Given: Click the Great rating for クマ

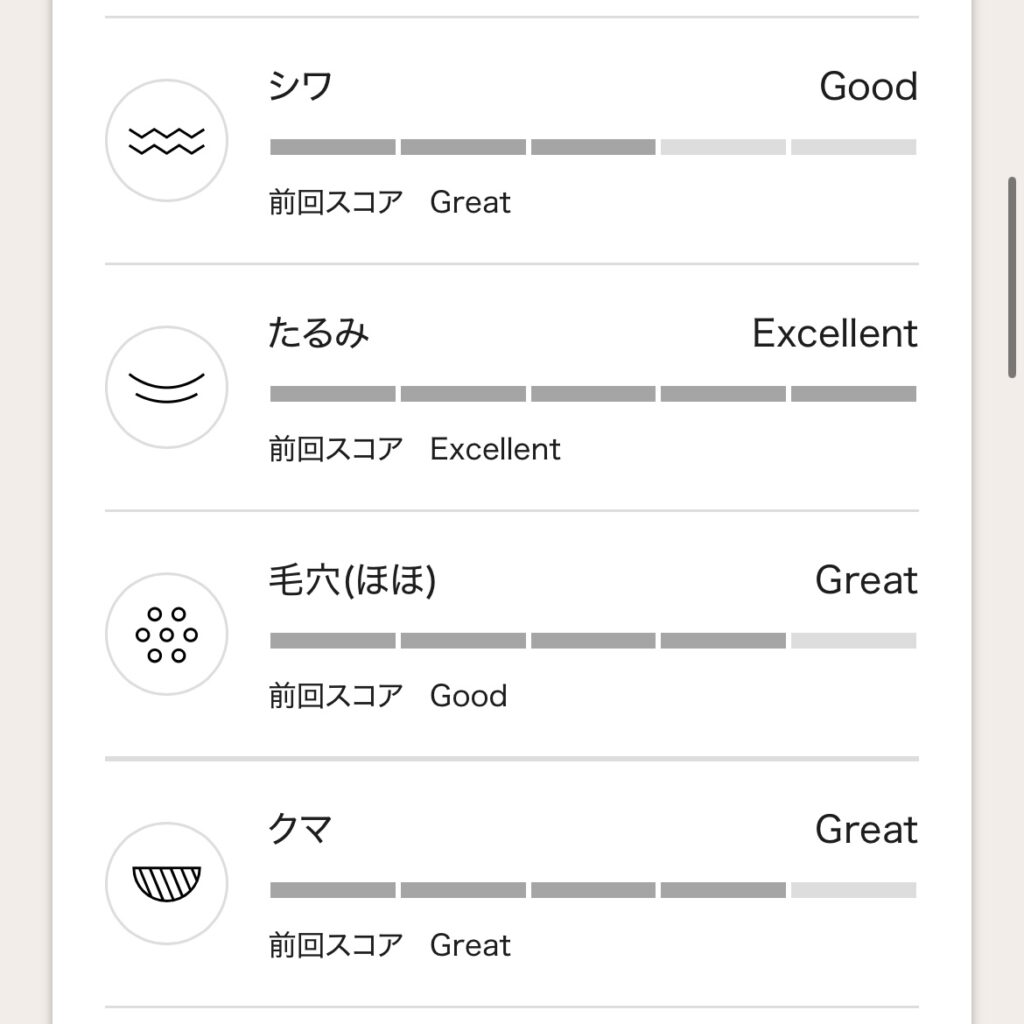Looking at the screenshot, I should pyautogui.click(x=866, y=829).
